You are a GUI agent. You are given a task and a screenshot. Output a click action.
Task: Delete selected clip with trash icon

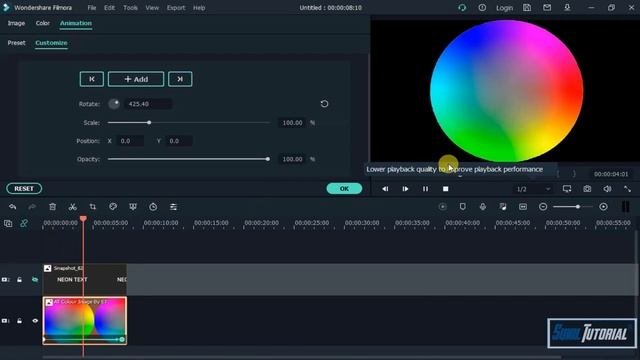point(52,207)
